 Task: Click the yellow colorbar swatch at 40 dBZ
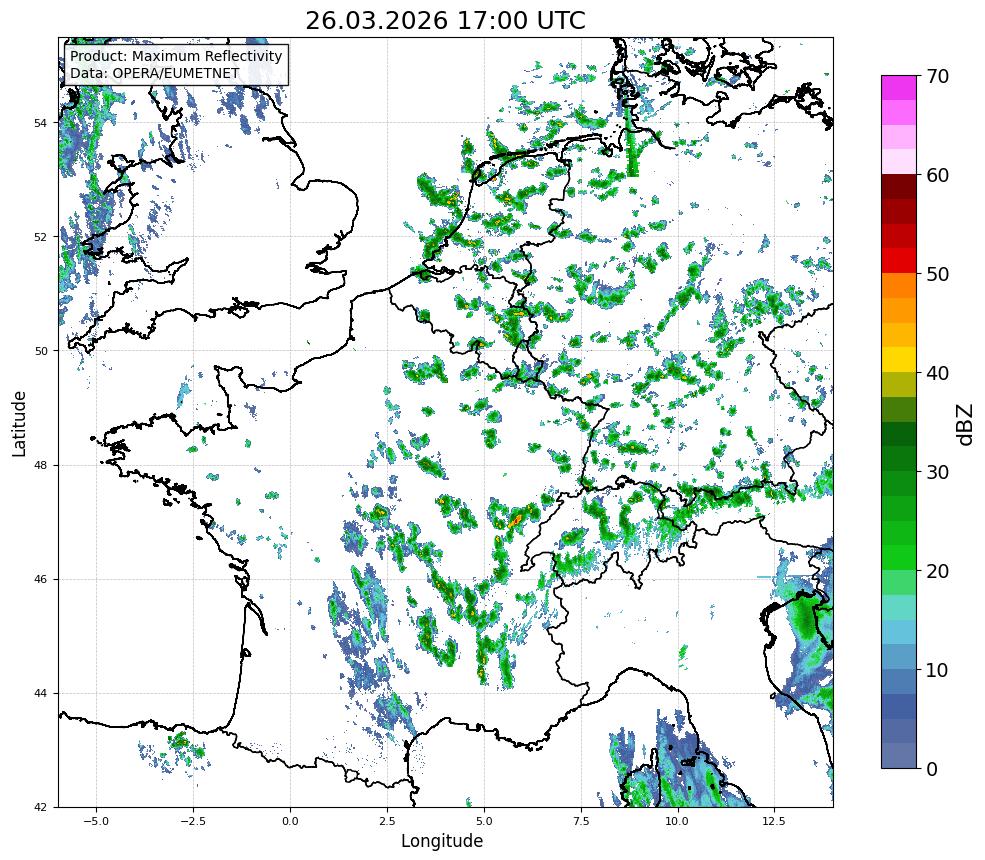(x=899, y=360)
